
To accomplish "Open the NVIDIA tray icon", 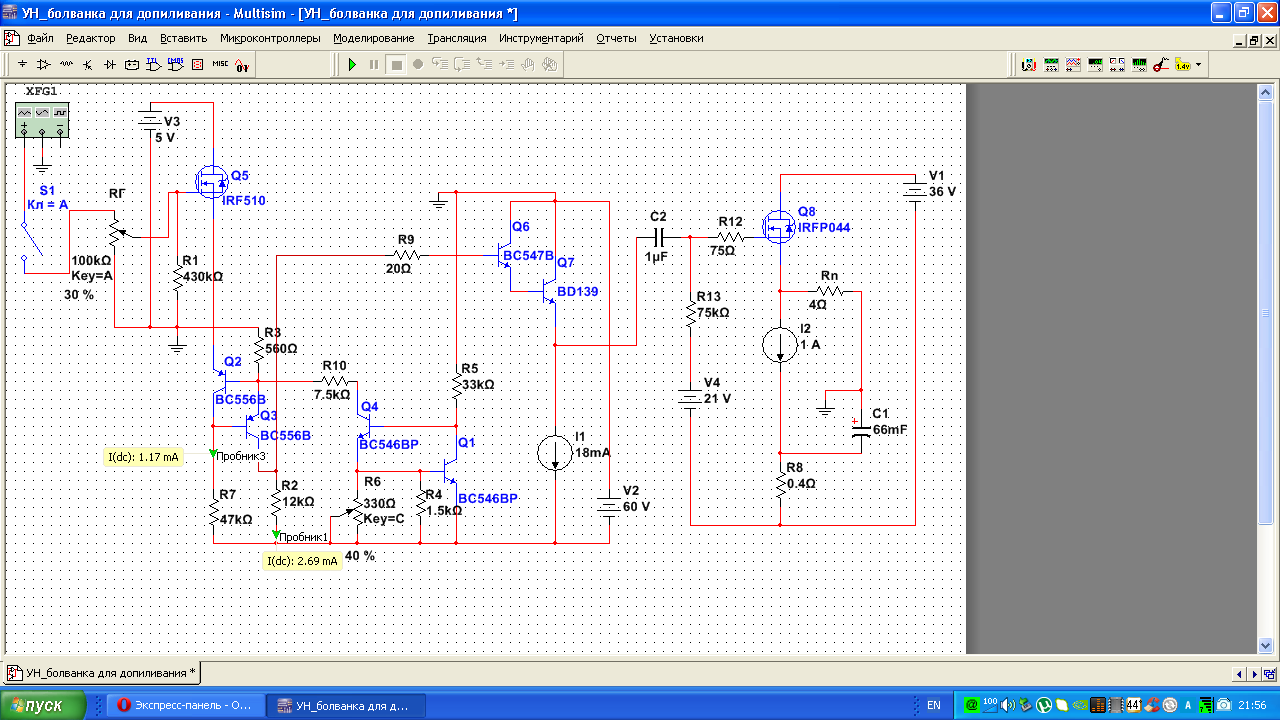I will click(1080, 705).
